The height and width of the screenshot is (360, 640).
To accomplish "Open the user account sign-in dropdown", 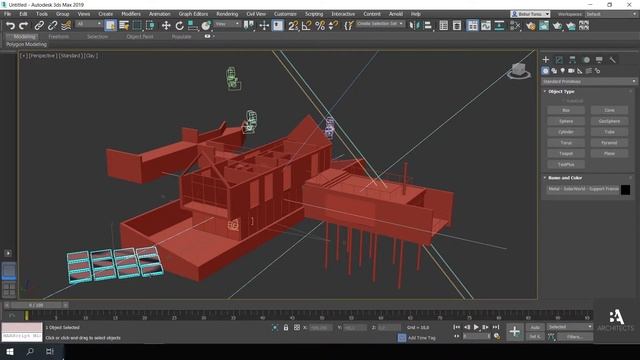I will click(530, 14).
